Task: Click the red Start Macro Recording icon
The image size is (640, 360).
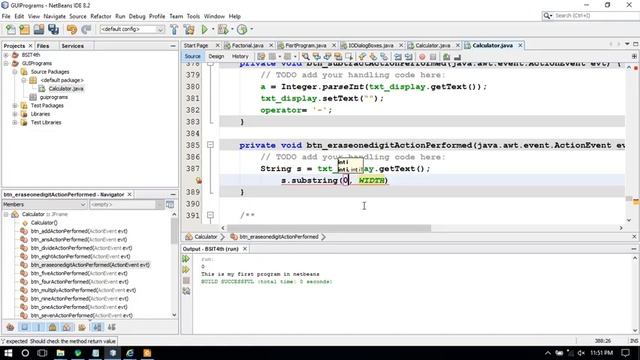Action: point(422,56)
